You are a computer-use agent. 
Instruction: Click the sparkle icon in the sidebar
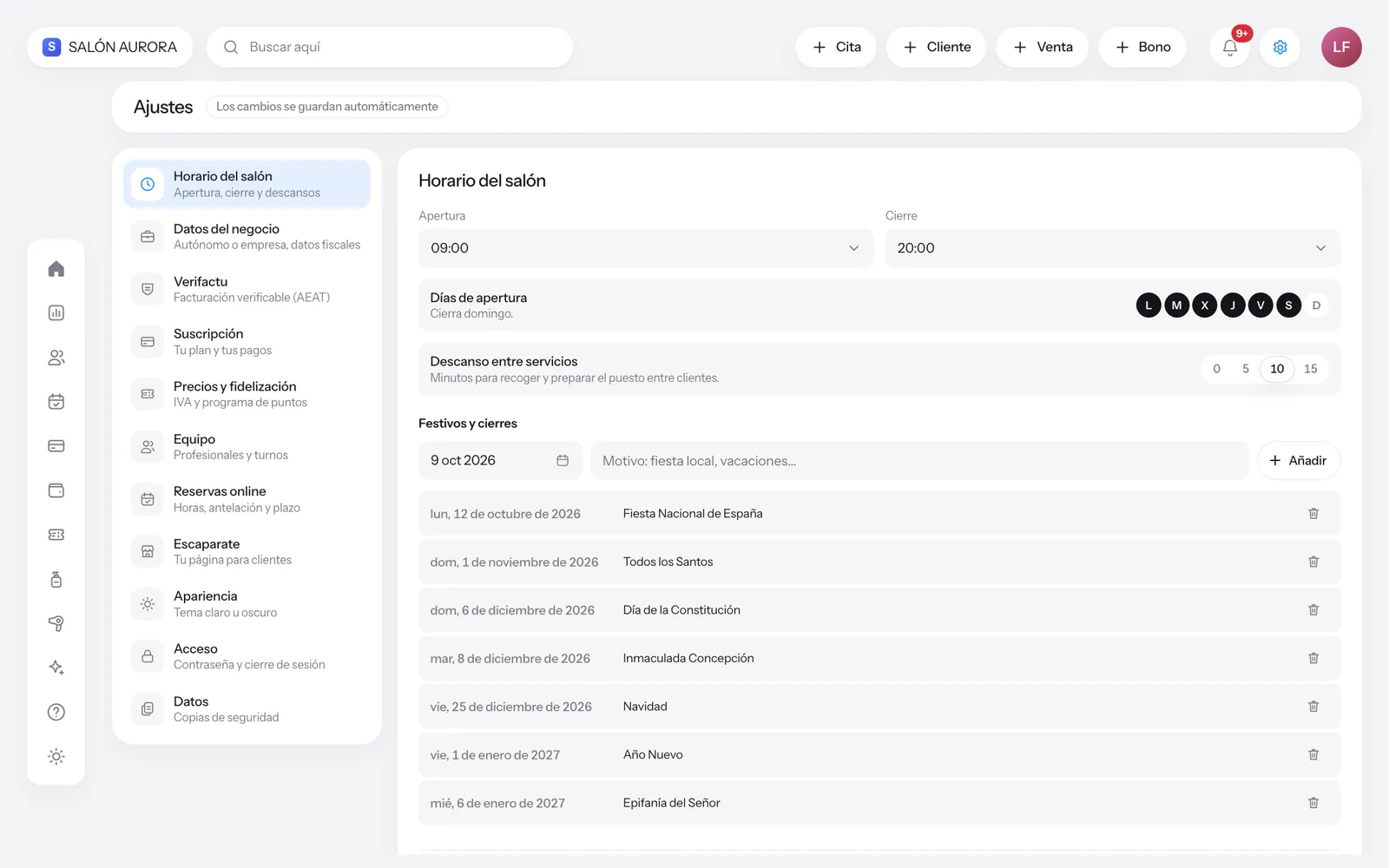pos(56,667)
